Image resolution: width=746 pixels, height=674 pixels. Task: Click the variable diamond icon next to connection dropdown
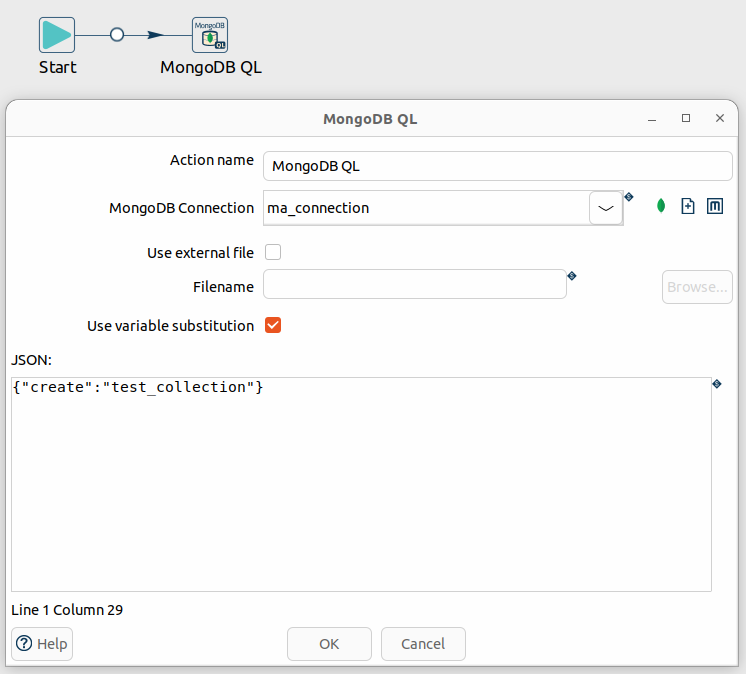coord(629,196)
